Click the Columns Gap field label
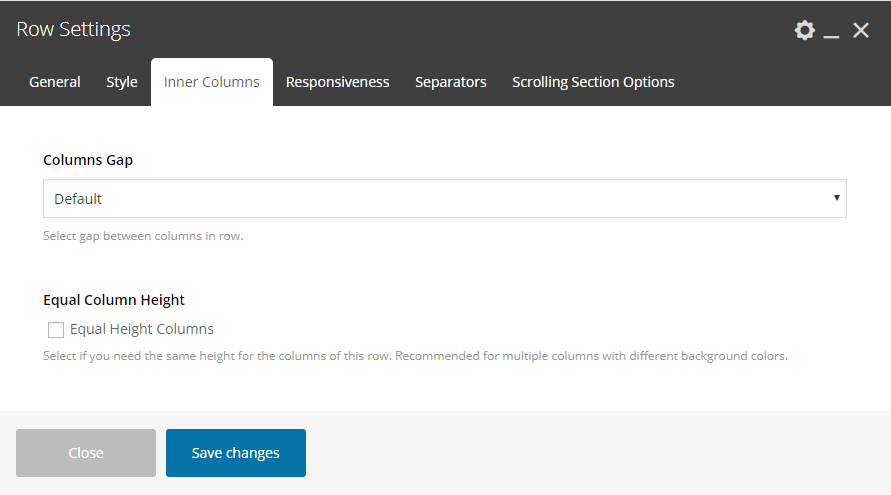The width and height of the screenshot is (891, 495). pos(88,160)
